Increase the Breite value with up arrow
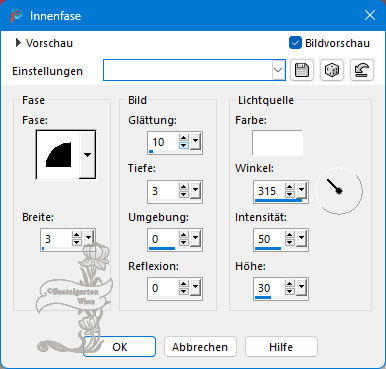 (77, 235)
